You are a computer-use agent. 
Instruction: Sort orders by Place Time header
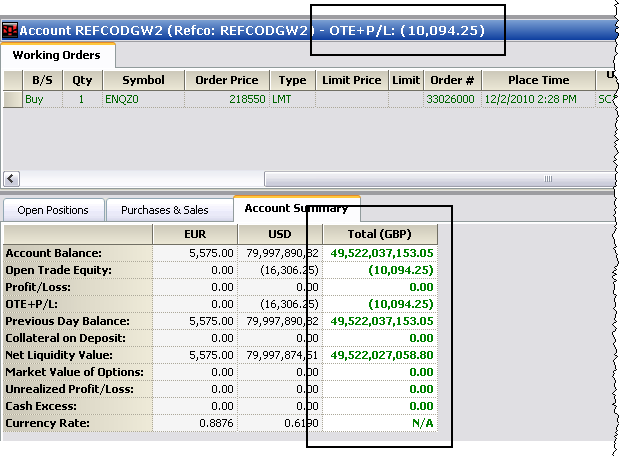click(538, 80)
